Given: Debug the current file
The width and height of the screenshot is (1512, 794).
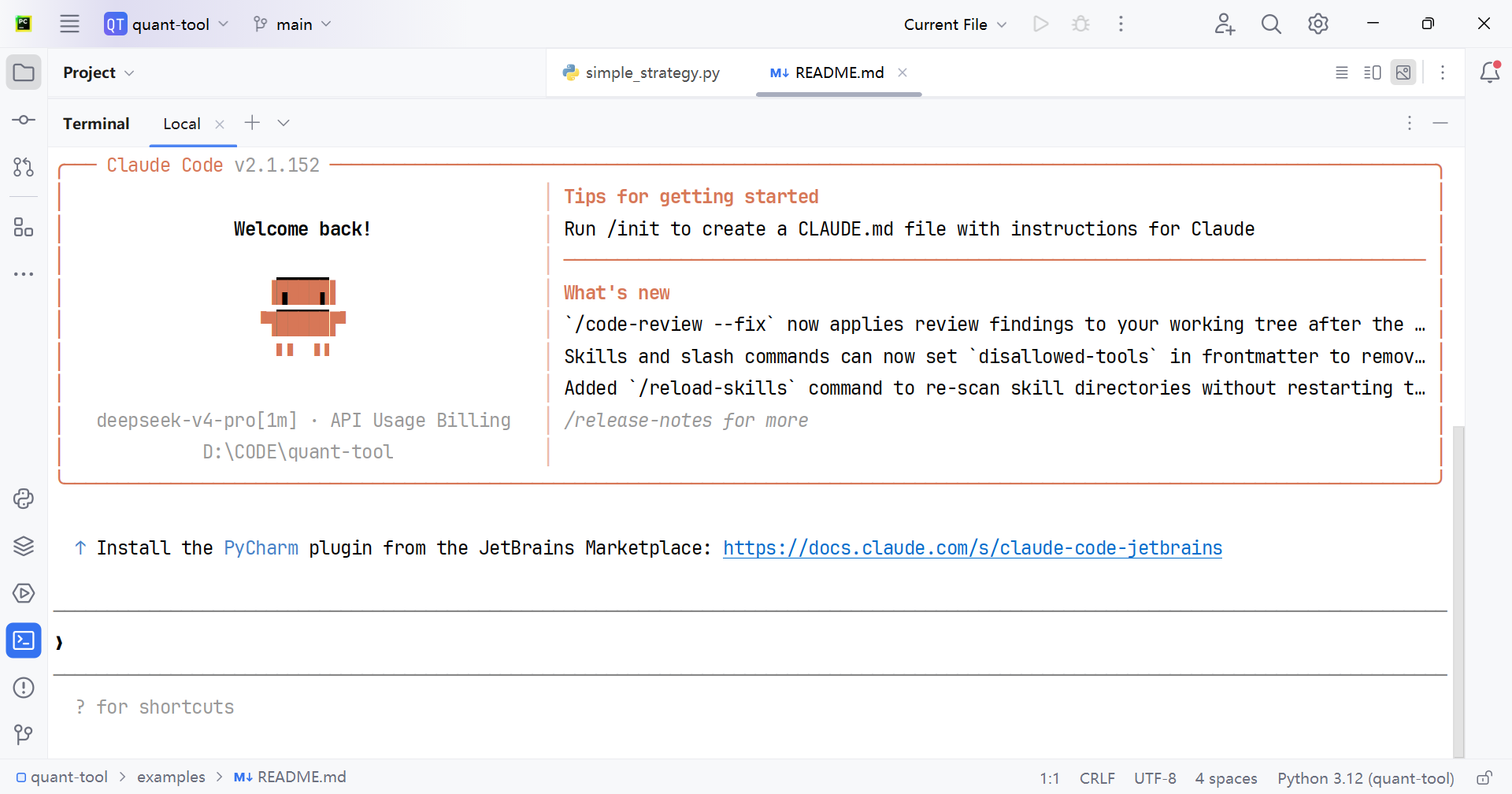Looking at the screenshot, I should coord(1081,24).
